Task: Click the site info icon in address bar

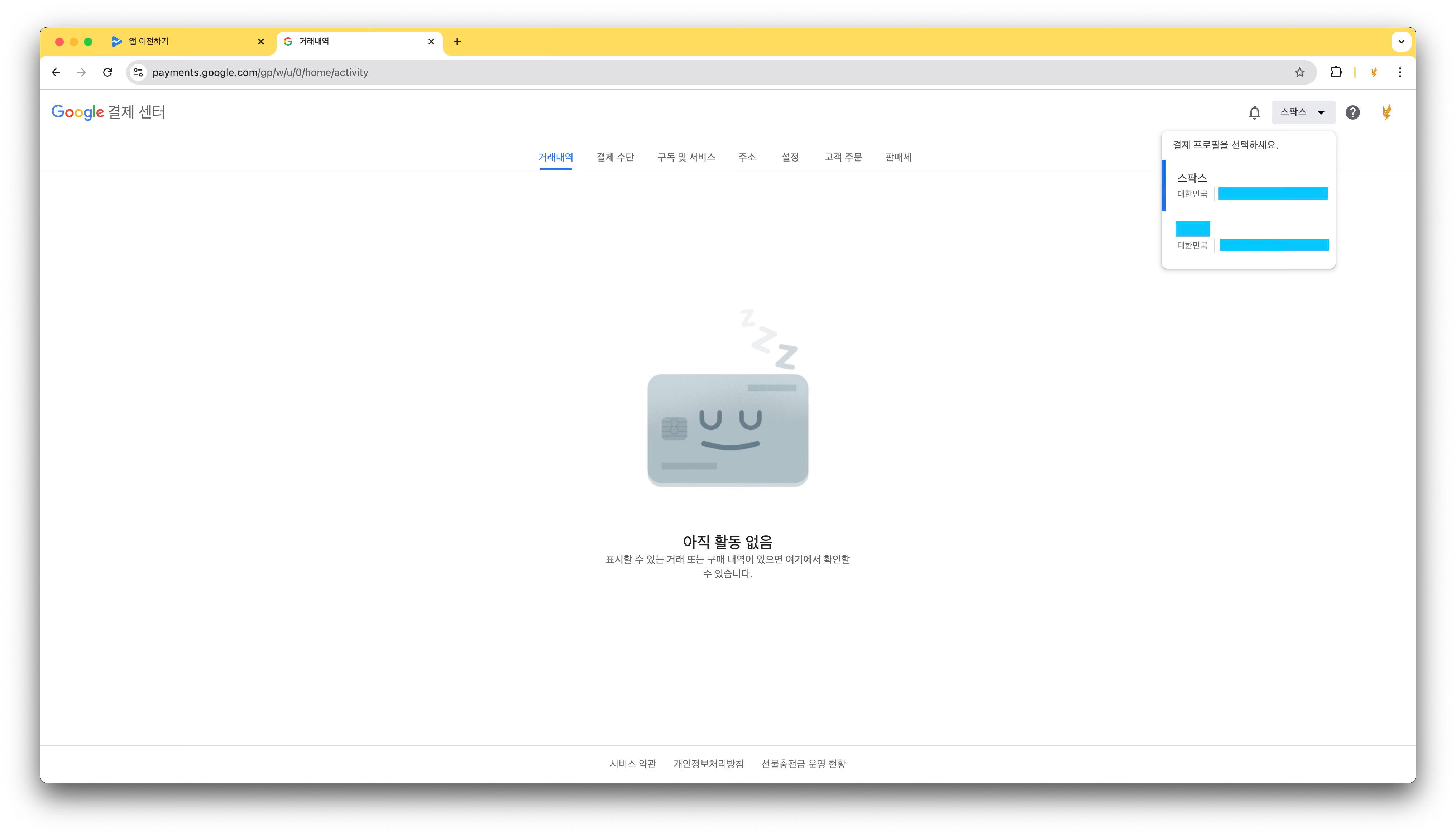Action: (138, 72)
